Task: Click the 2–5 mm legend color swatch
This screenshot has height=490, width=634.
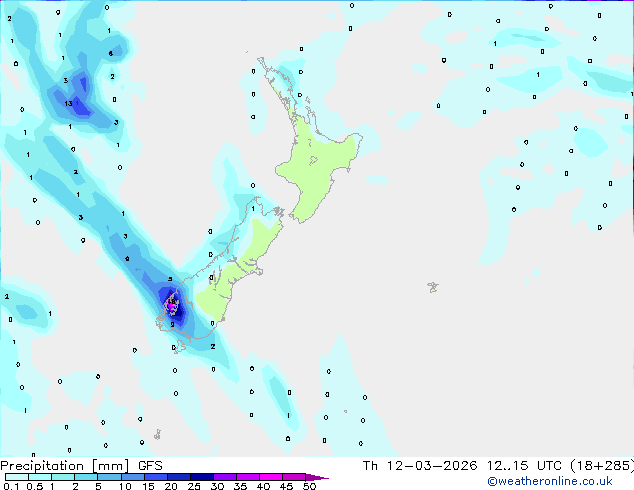Action: 86,477
